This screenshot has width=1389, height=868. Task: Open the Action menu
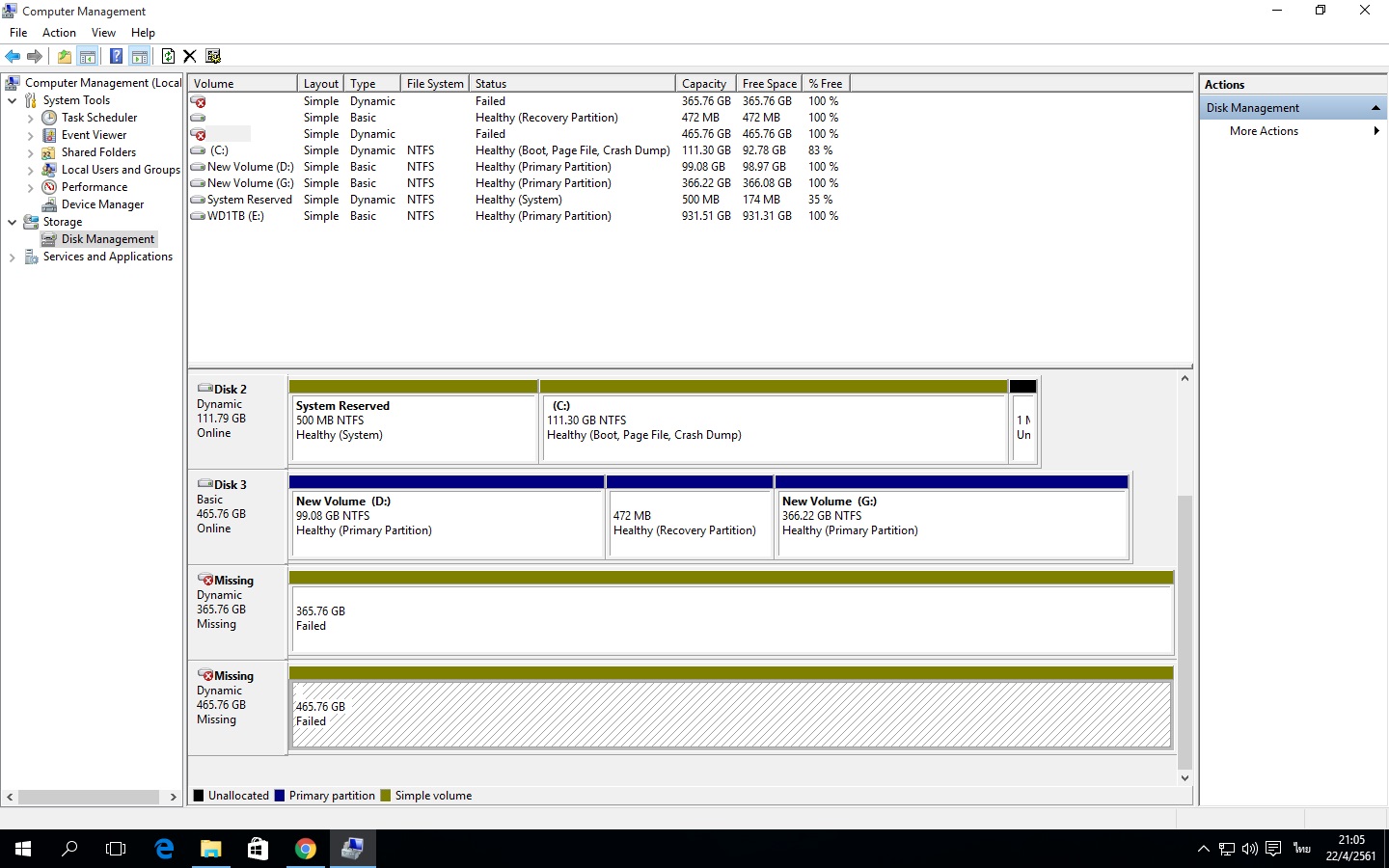59,33
